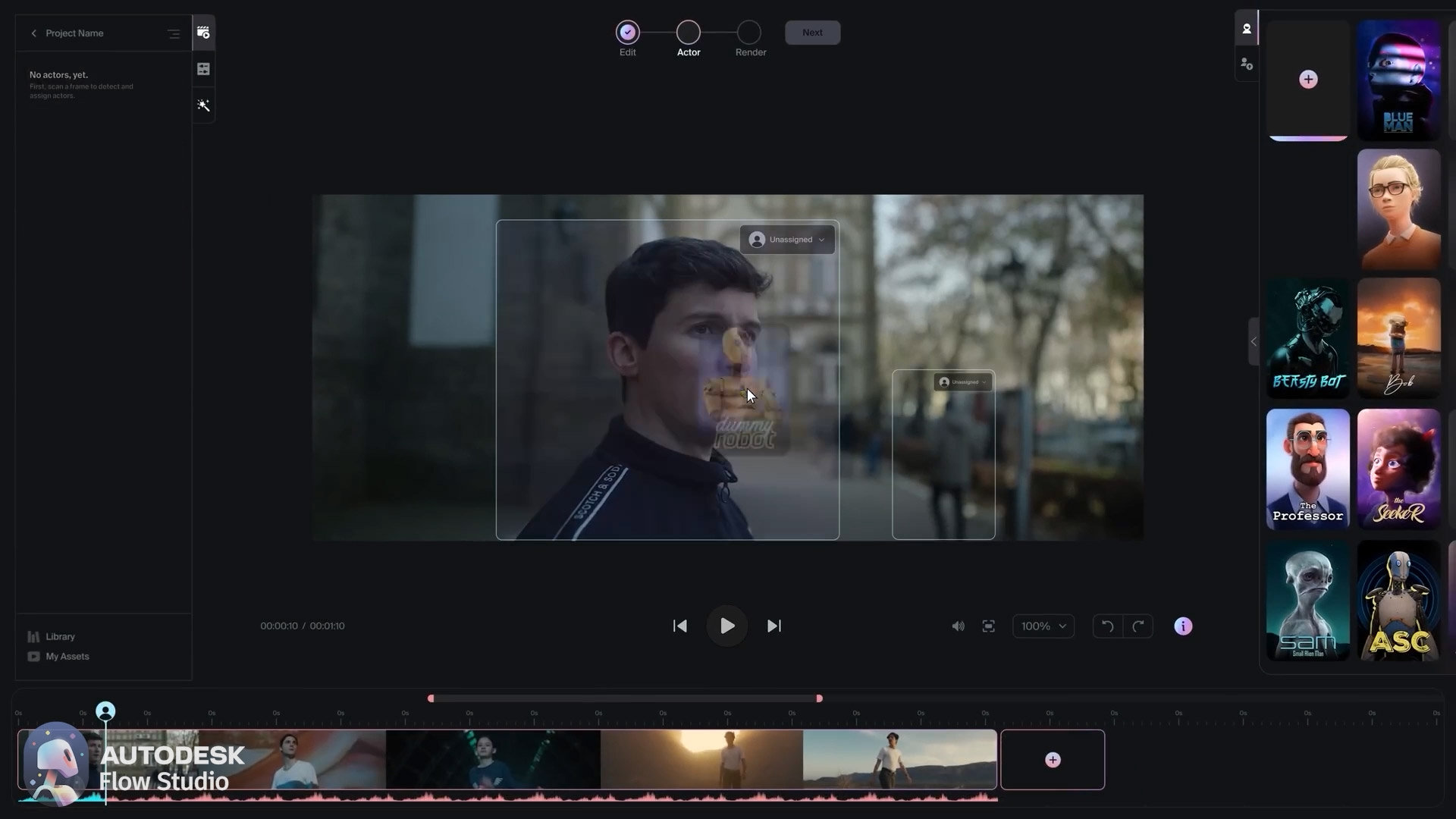
Task: Select the Actor step circle
Action: click(688, 33)
